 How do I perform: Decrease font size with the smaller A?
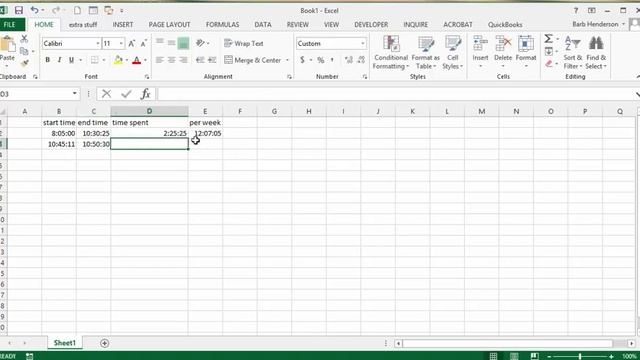143,43
